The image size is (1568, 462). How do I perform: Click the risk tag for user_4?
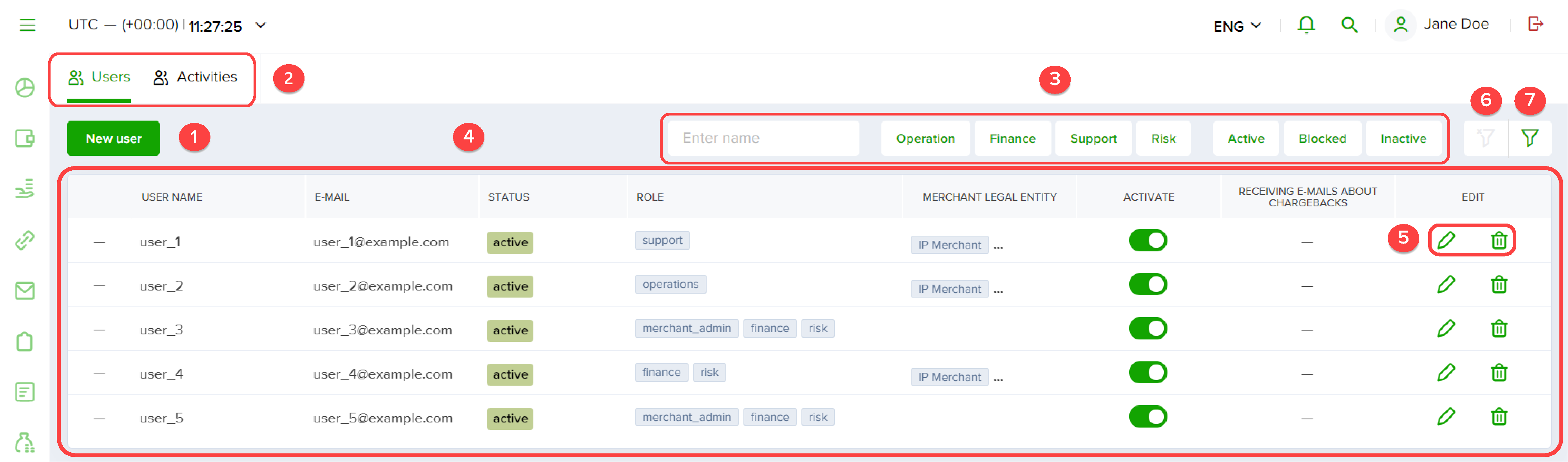coord(709,372)
